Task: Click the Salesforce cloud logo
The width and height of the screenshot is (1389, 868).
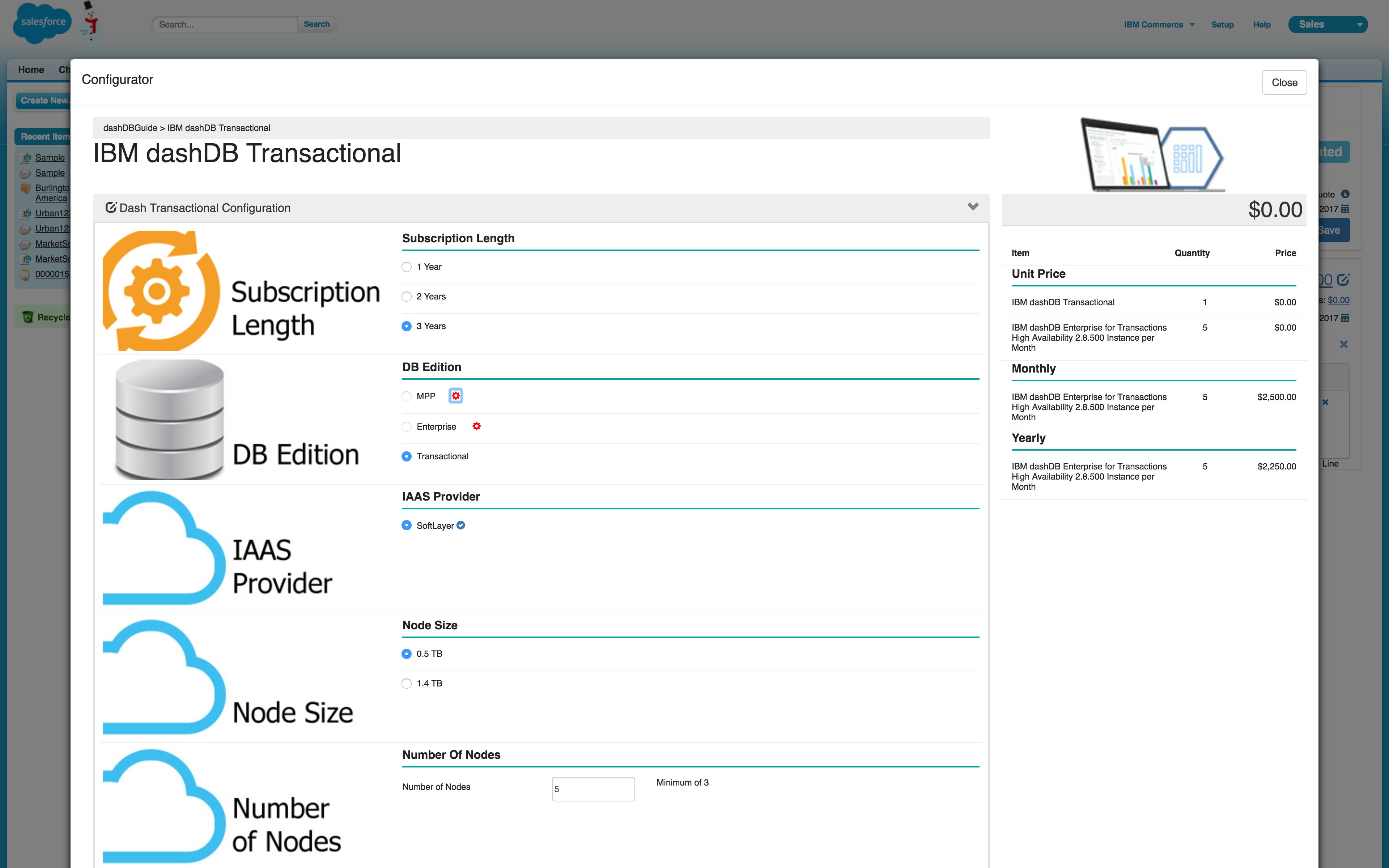Action: coord(42,23)
